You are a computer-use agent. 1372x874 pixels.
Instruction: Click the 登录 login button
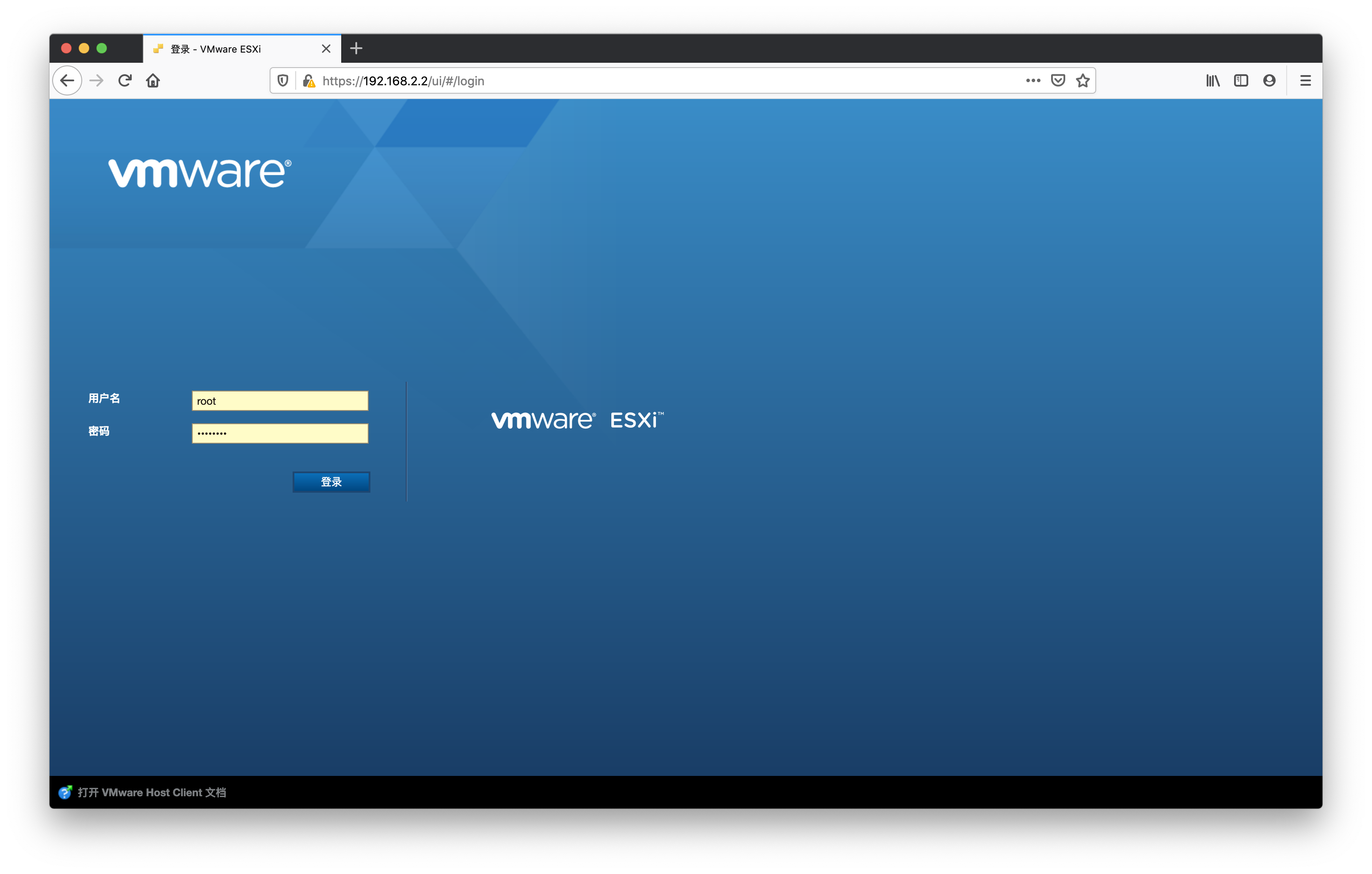point(331,482)
